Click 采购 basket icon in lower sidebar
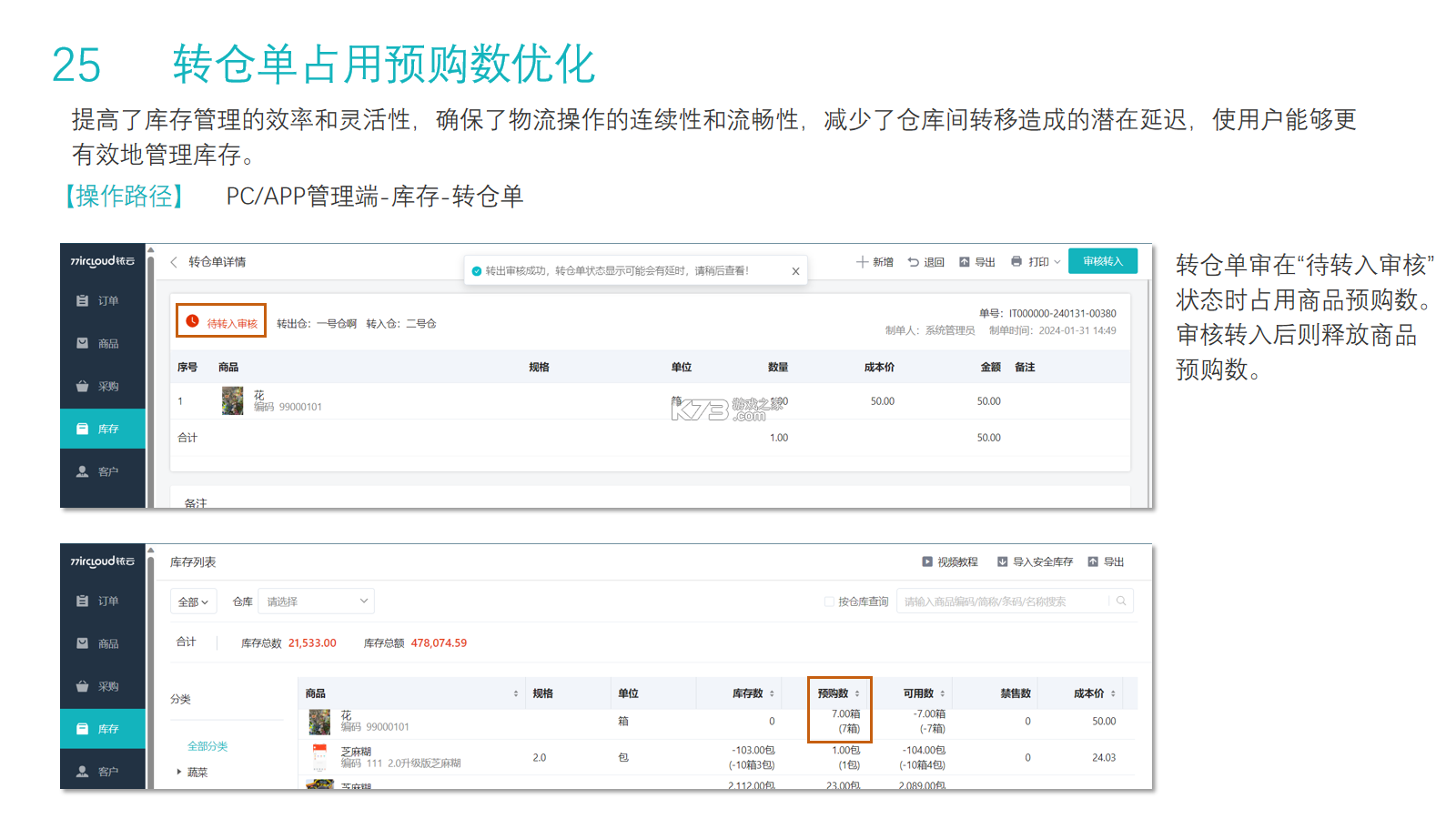Viewport: 1456px width, 819px height. tap(82, 686)
